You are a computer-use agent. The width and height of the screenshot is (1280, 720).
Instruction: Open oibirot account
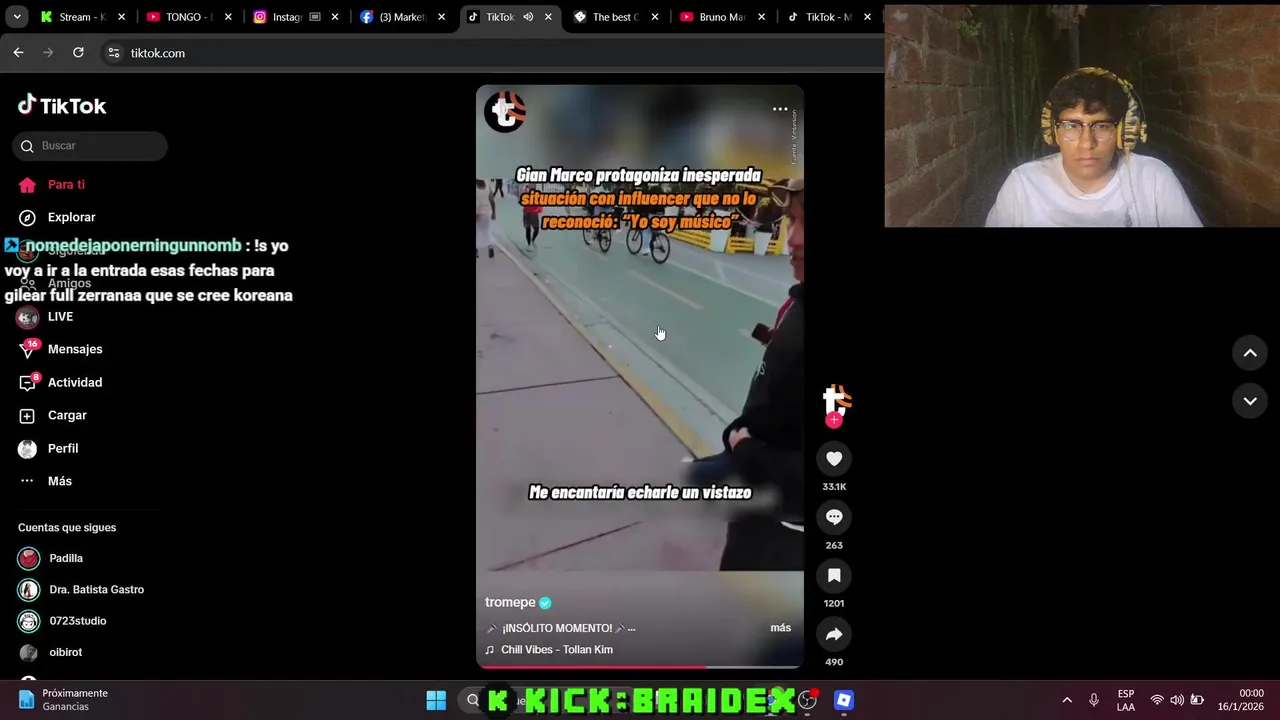tap(66, 652)
